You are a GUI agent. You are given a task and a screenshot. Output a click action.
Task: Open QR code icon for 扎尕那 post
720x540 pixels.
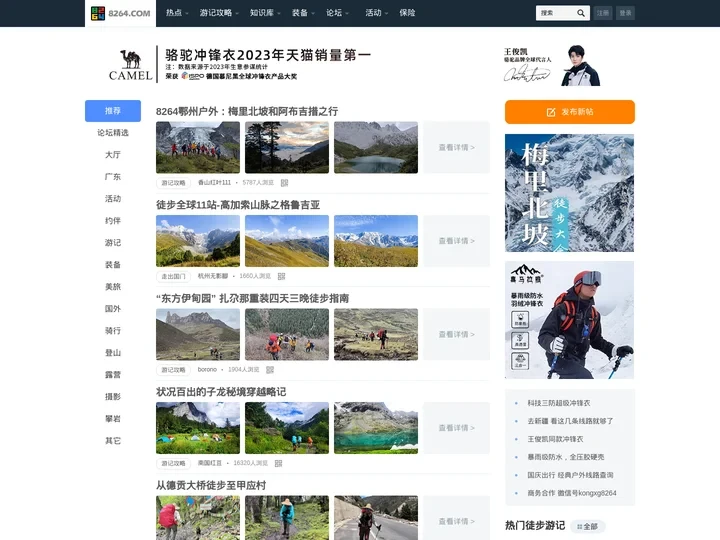coord(270,370)
